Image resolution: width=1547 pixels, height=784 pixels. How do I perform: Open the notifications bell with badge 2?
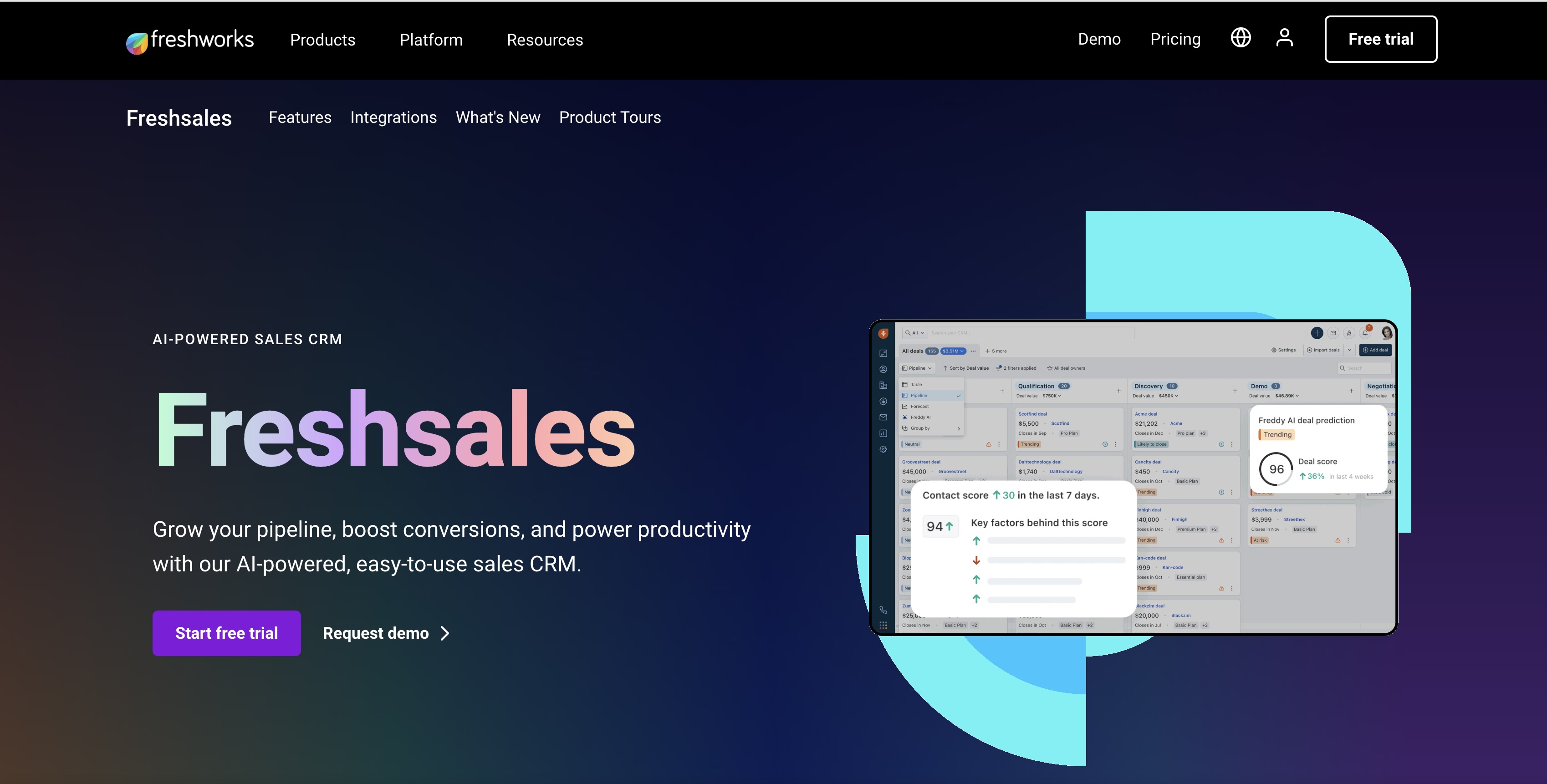1366,334
